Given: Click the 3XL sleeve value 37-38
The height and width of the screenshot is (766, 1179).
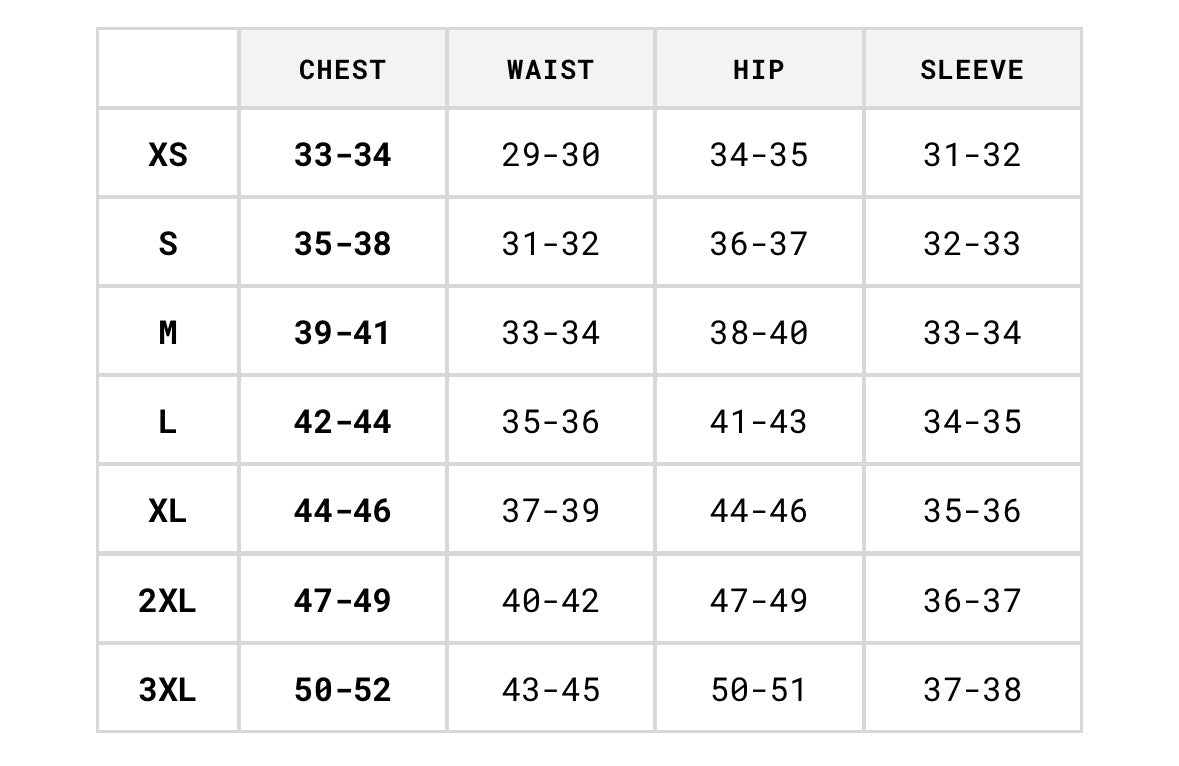Looking at the screenshot, I should [972, 689].
